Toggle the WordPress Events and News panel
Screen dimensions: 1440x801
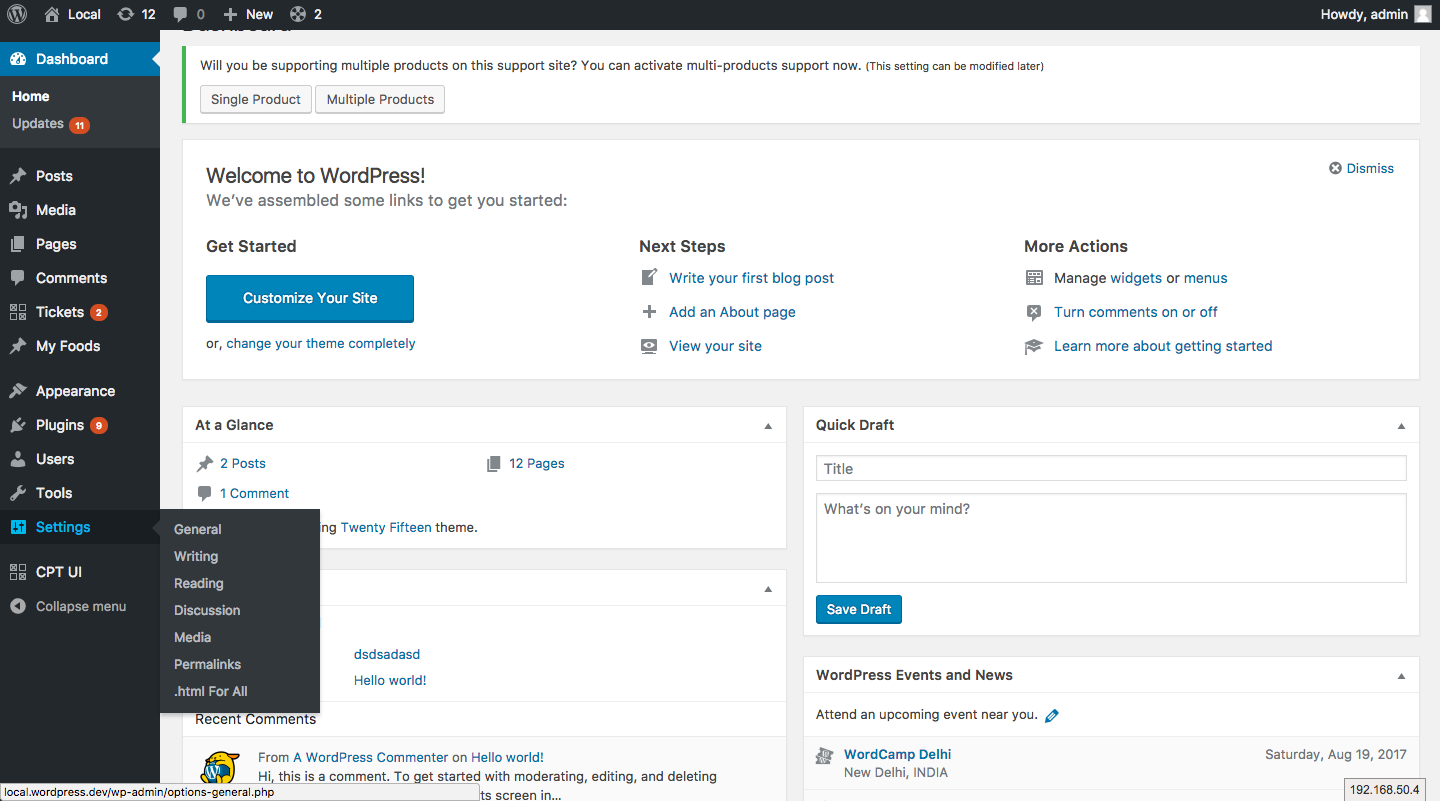(x=1401, y=676)
